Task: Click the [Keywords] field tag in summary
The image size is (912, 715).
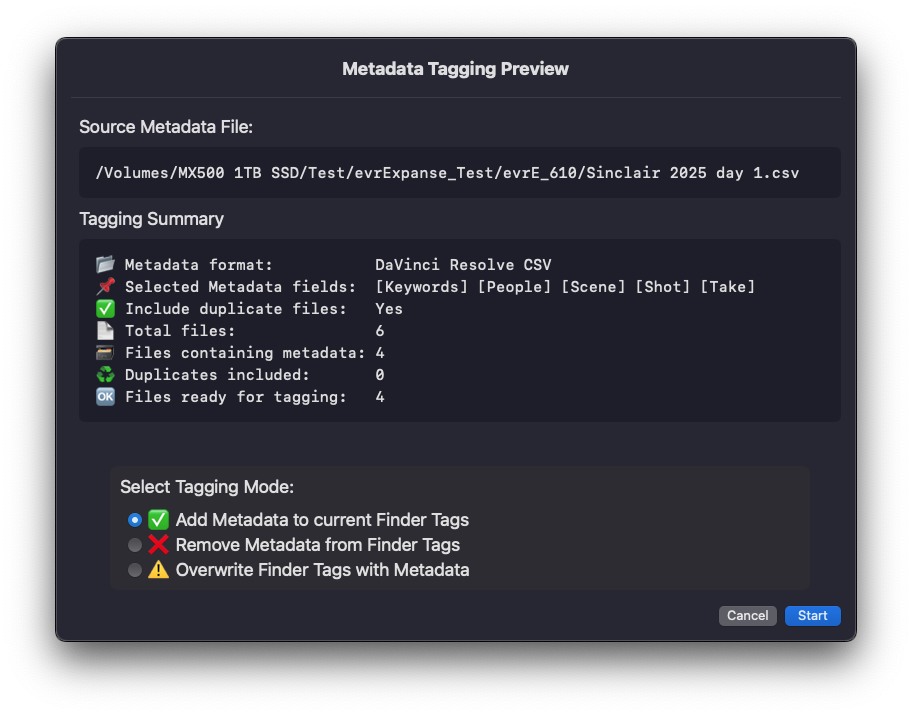Action: (421, 287)
